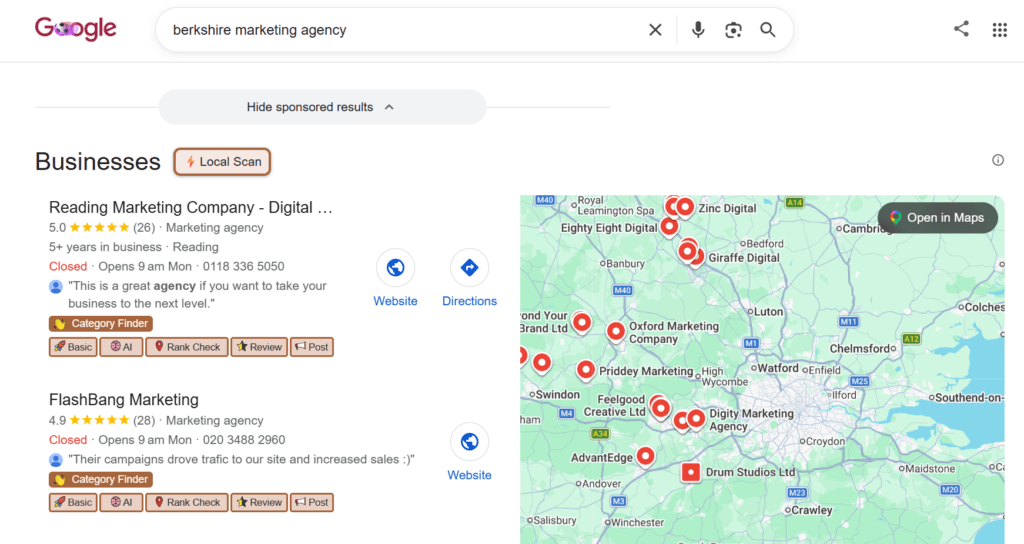Click the info icon beside Businesses

[x=998, y=160]
